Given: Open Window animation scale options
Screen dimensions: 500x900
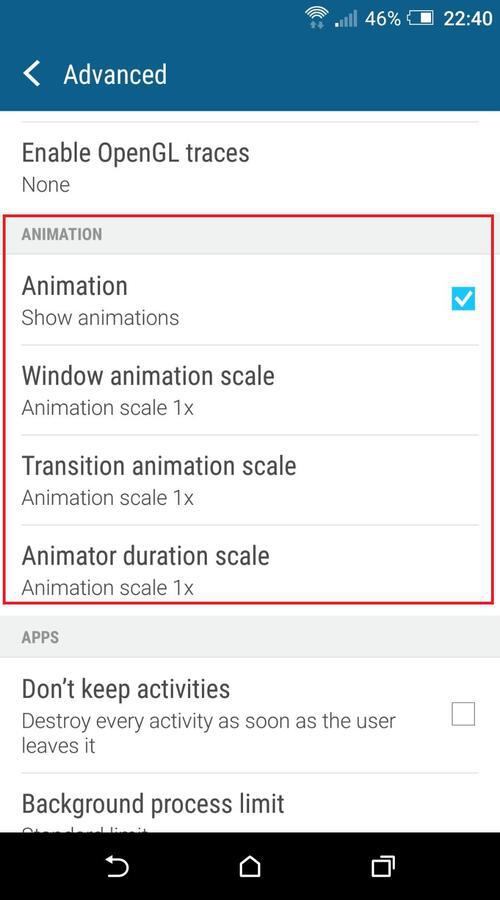Looking at the screenshot, I should pyautogui.click(x=250, y=390).
